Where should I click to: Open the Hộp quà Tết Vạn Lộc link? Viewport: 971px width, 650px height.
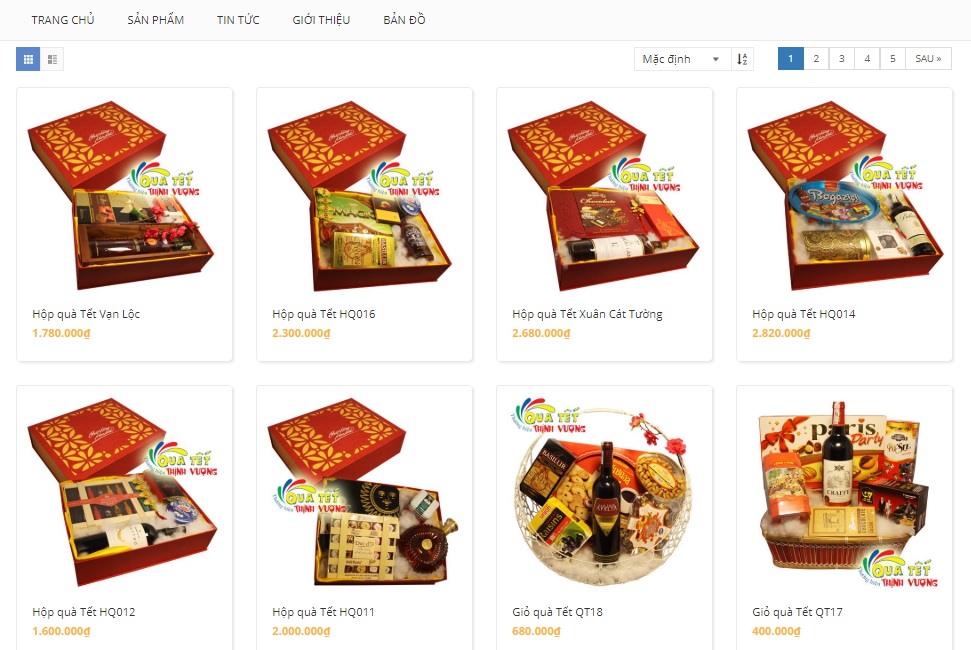(86, 314)
